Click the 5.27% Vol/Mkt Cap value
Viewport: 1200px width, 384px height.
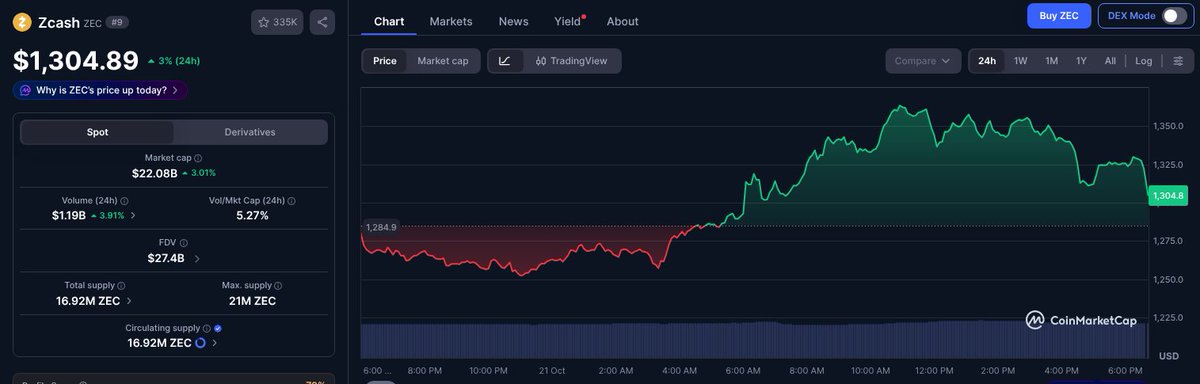pyautogui.click(x=252, y=215)
